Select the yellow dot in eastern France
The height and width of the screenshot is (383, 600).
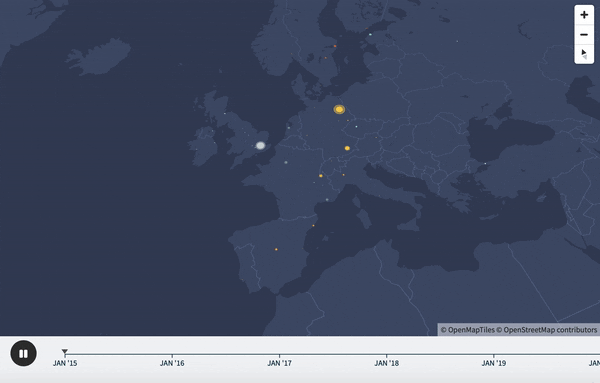321,176
